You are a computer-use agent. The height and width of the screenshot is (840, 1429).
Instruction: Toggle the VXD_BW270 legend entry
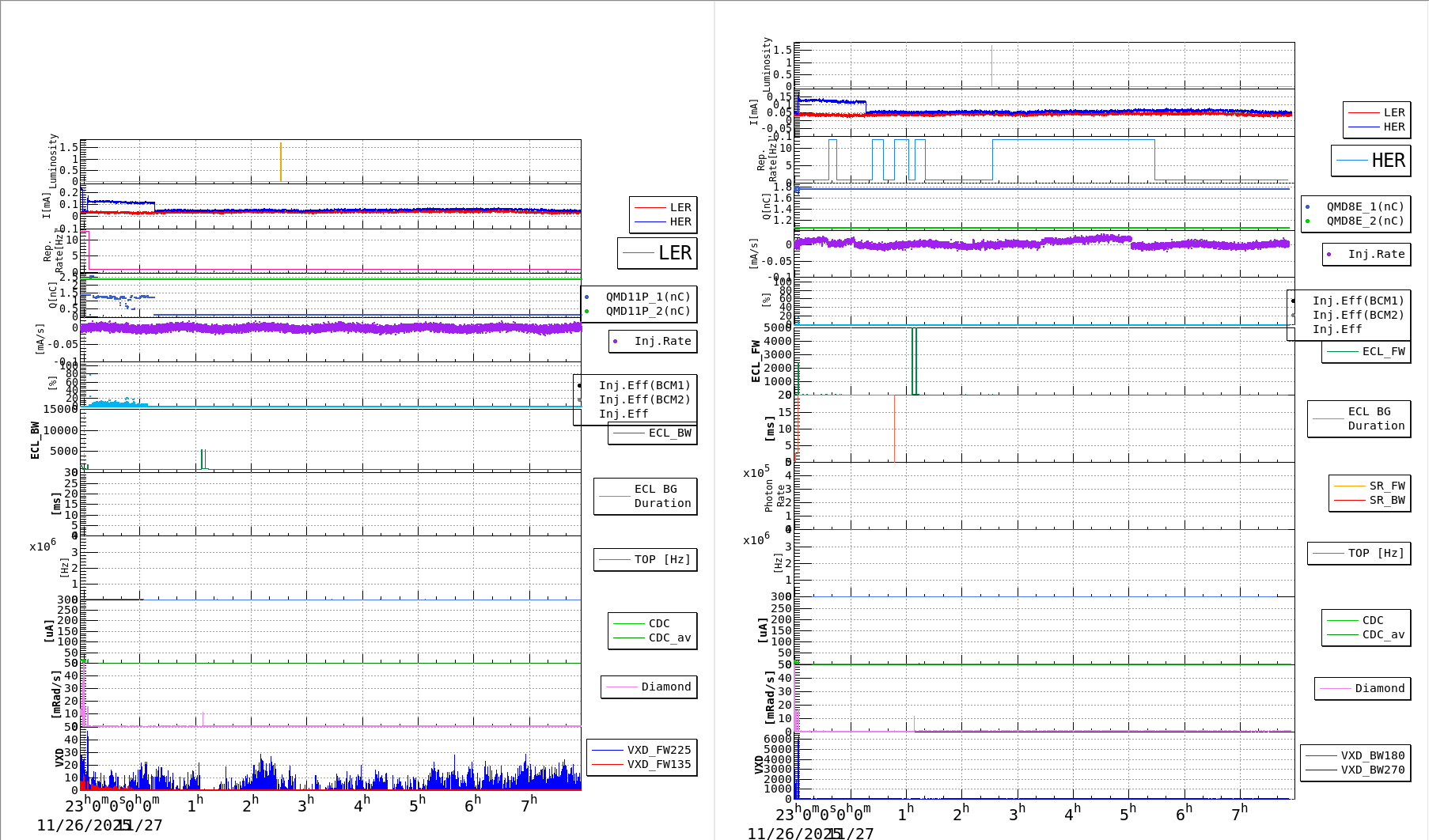pos(1372,769)
